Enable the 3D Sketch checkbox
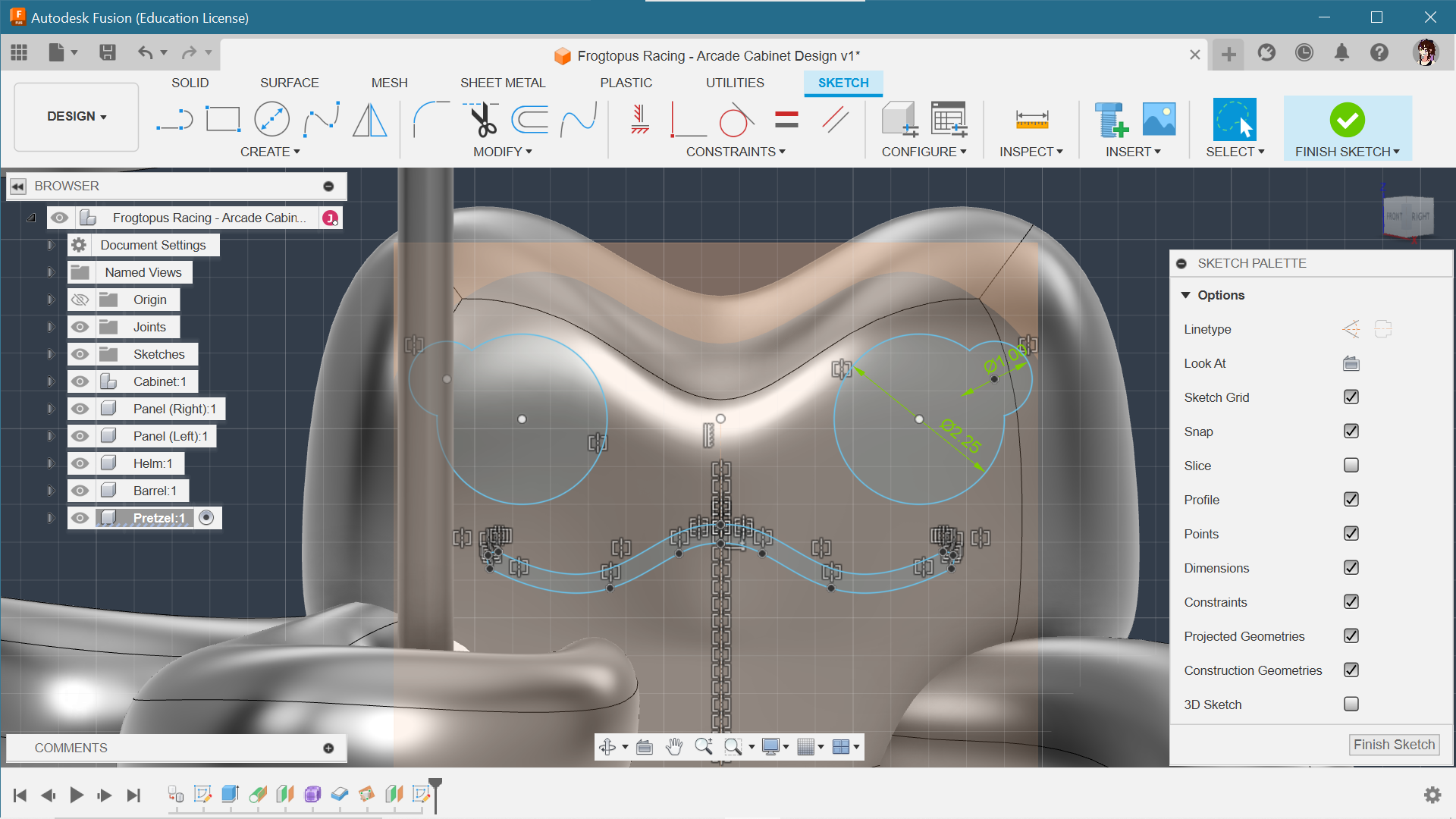Image resolution: width=1456 pixels, height=819 pixels. pos(1351,704)
